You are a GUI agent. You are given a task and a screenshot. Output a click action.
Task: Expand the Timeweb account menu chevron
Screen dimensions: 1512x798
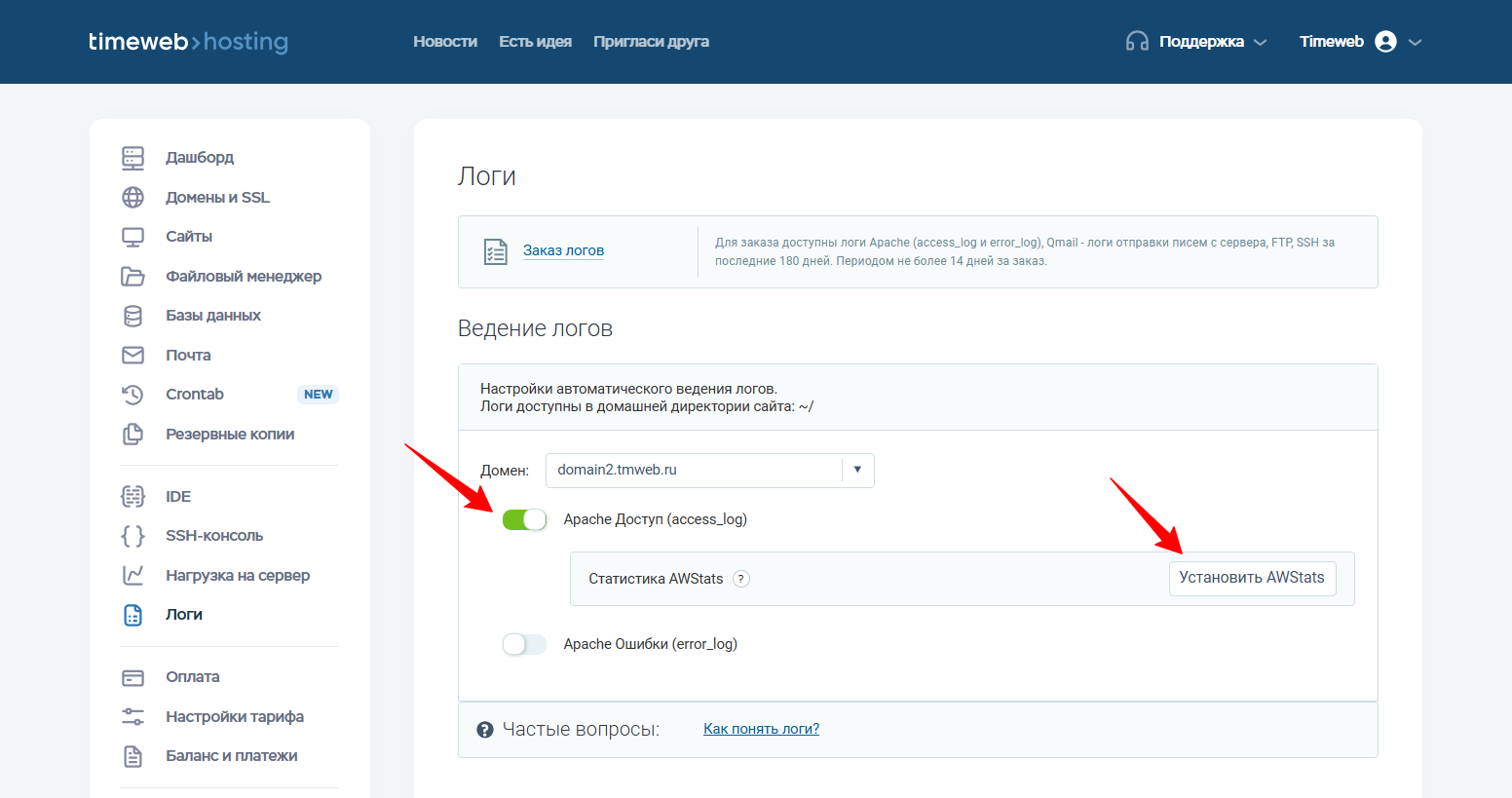coord(1416,42)
